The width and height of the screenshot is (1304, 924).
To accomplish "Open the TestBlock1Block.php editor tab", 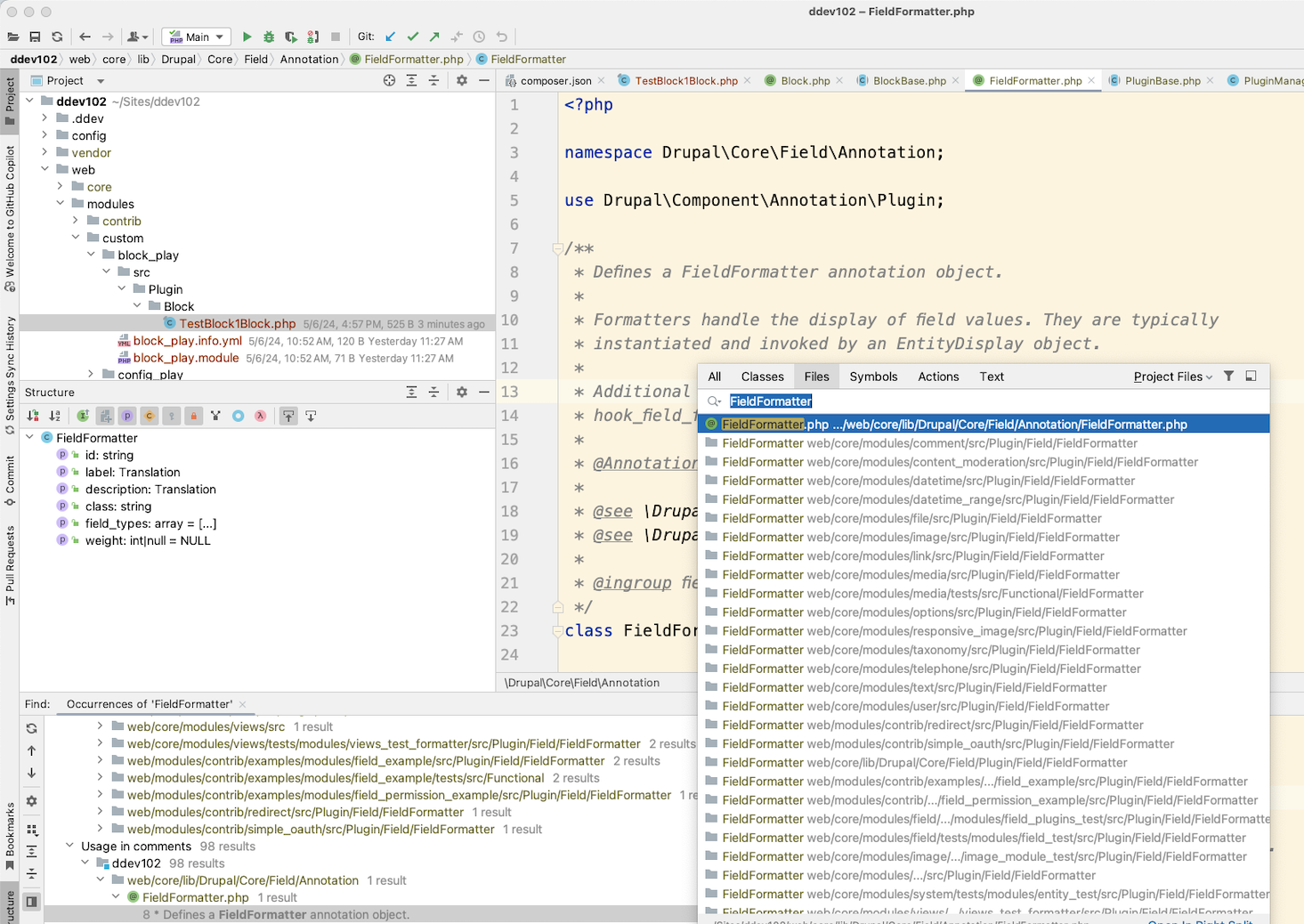I will pos(686,81).
